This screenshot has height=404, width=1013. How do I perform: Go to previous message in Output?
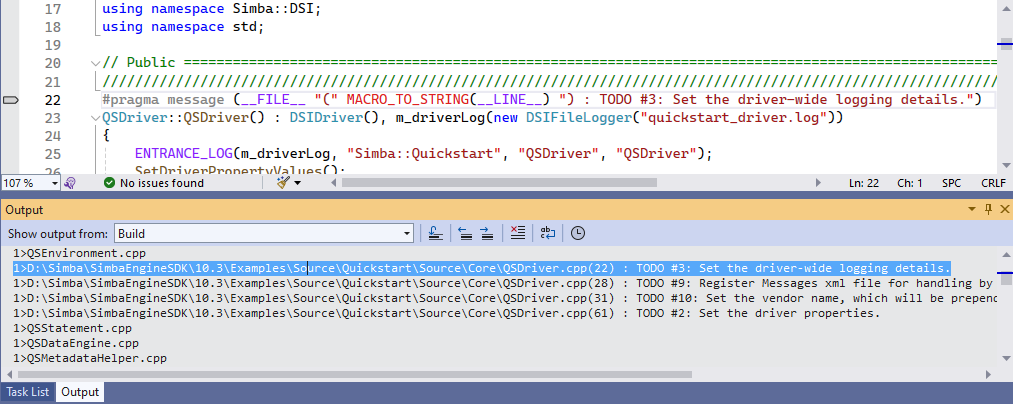(x=465, y=233)
